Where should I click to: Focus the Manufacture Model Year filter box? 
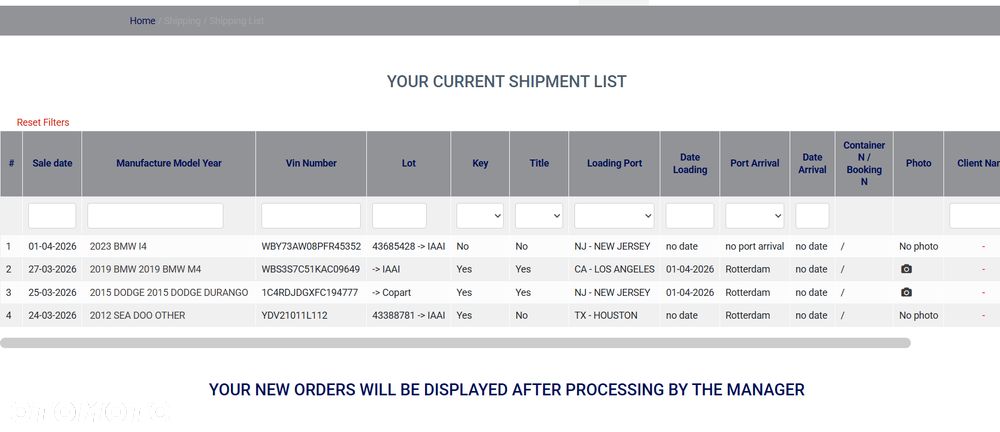click(x=155, y=215)
